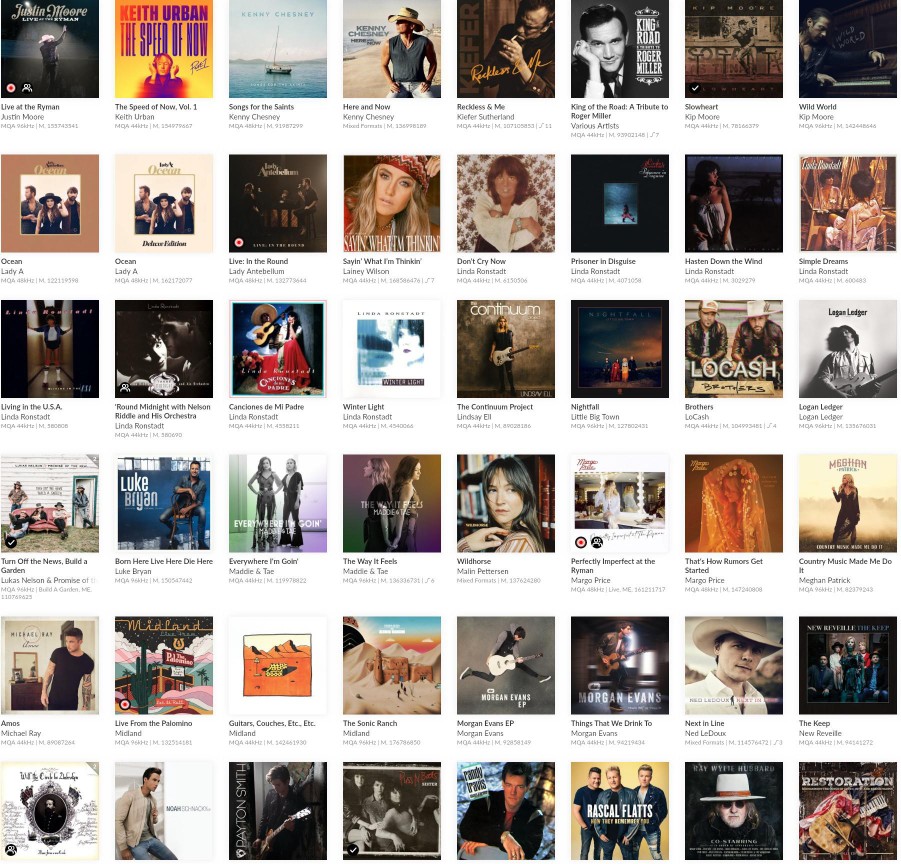Open the Ocean Deluxe Edition cover

[x=164, y=203]
